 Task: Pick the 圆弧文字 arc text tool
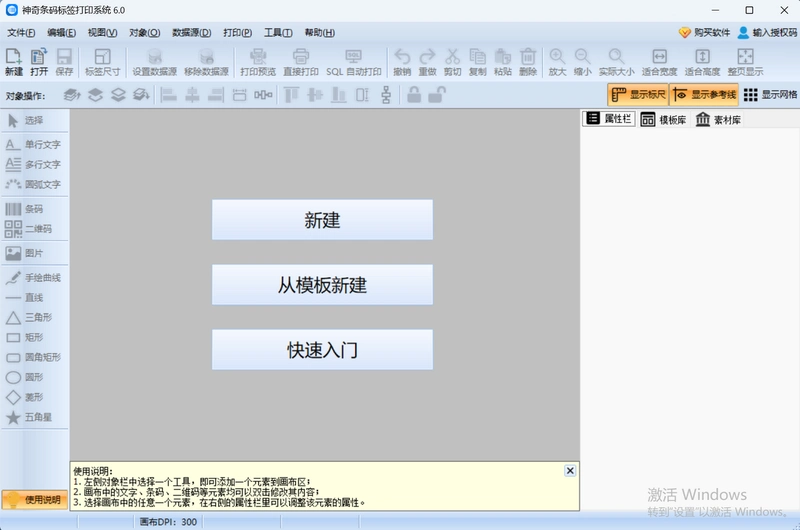tap(33, 185)
